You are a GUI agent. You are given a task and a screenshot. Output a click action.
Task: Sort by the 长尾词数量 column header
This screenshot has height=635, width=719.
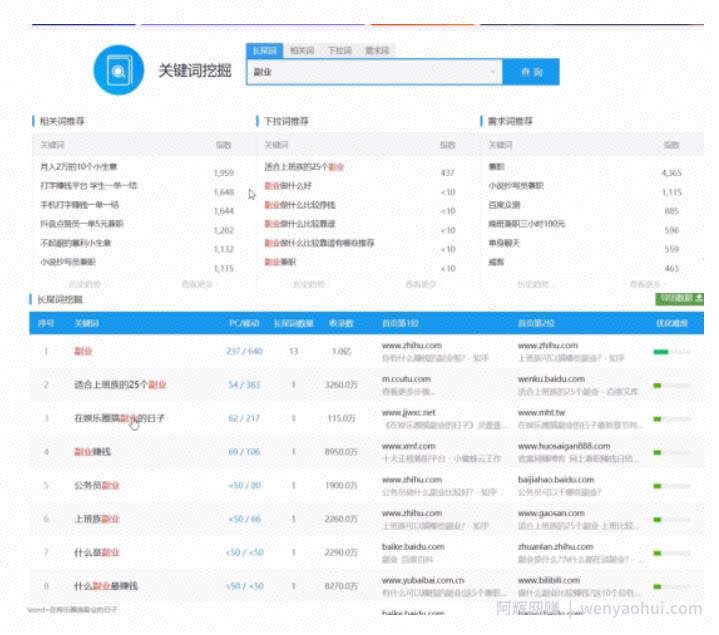pos(293,323)
